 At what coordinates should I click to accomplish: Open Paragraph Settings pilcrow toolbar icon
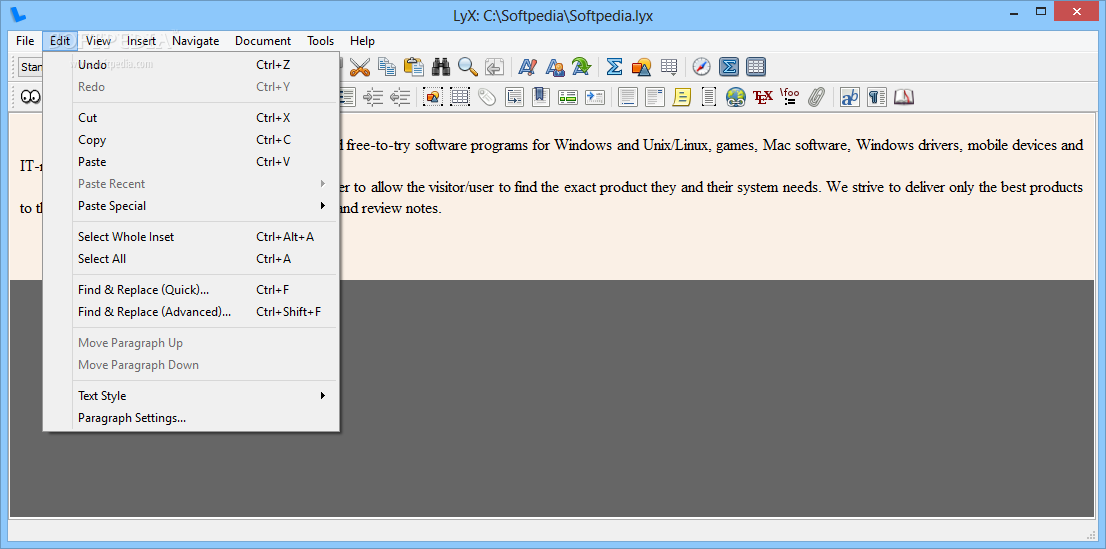pos(876,97)
